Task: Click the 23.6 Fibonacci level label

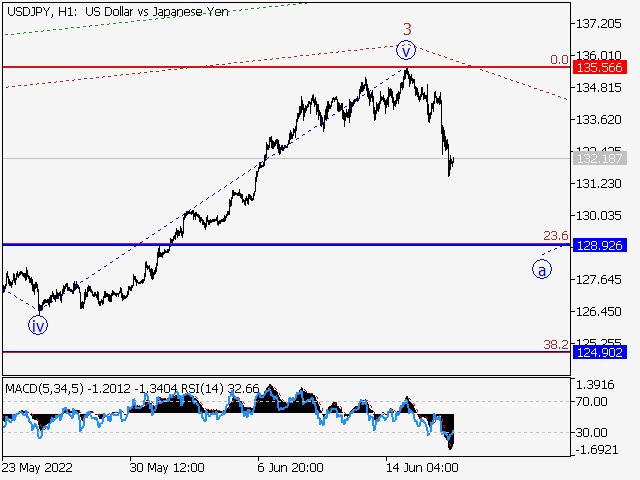Action: (x=556, y=236)
